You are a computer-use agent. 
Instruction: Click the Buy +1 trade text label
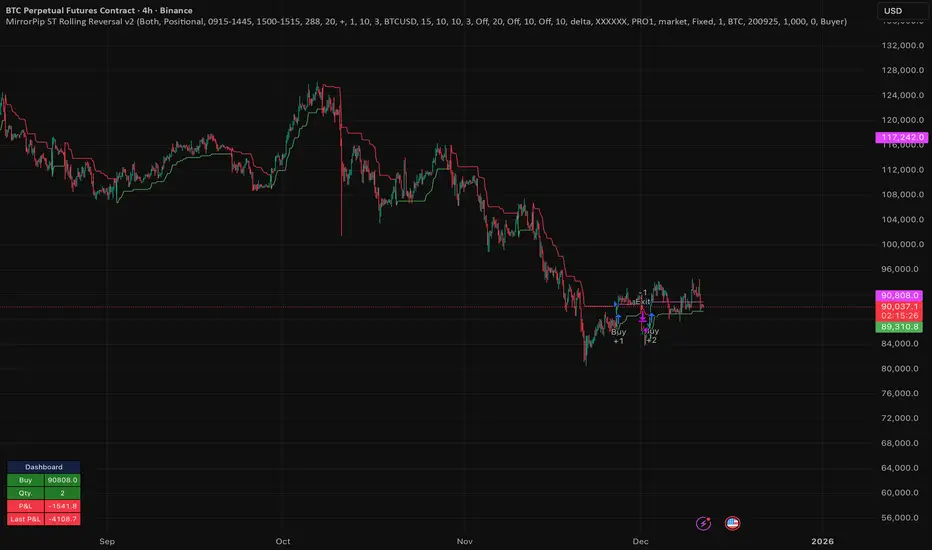click(x=619, y=337)
